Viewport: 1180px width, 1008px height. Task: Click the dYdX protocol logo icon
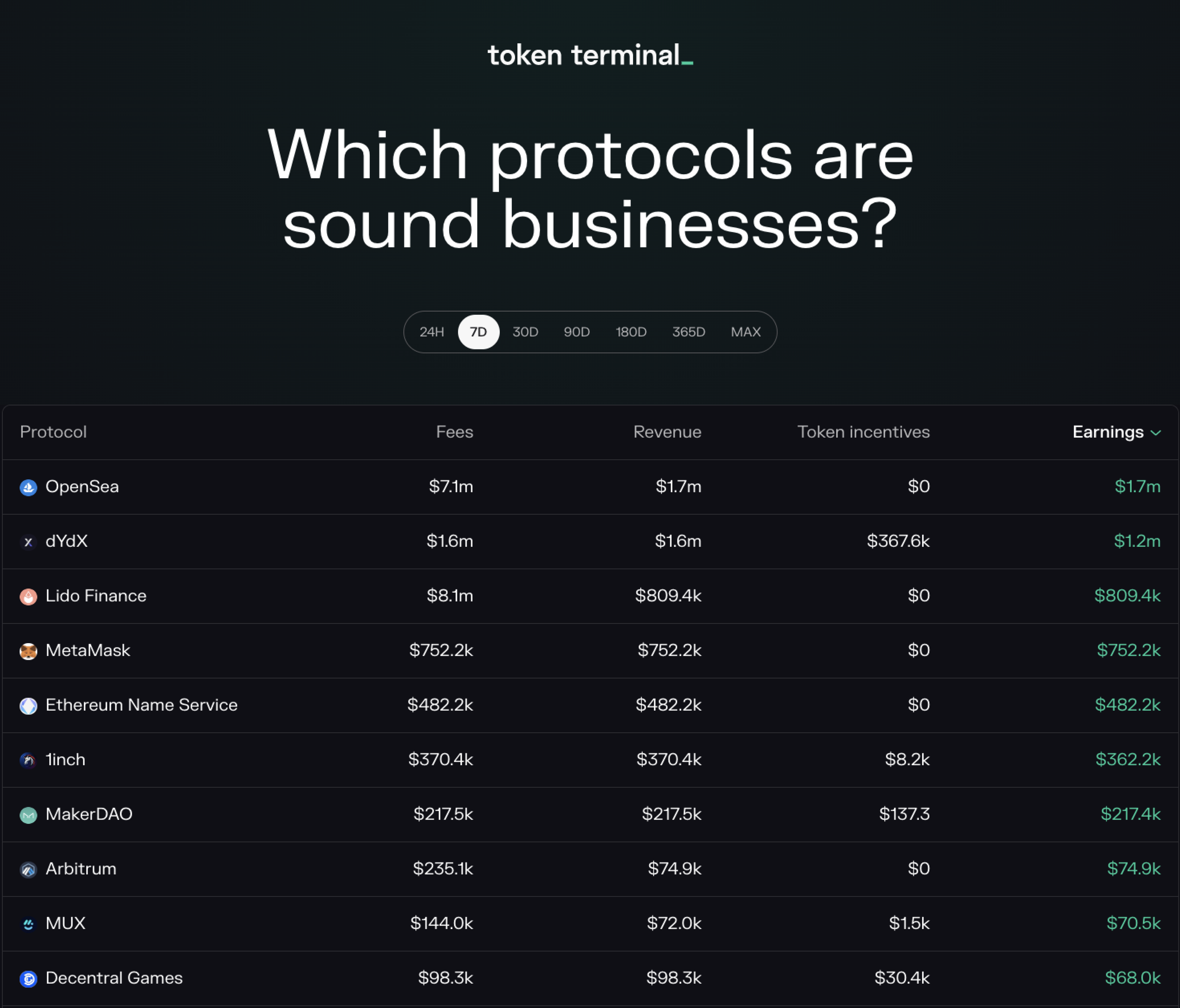coord(28,542)
